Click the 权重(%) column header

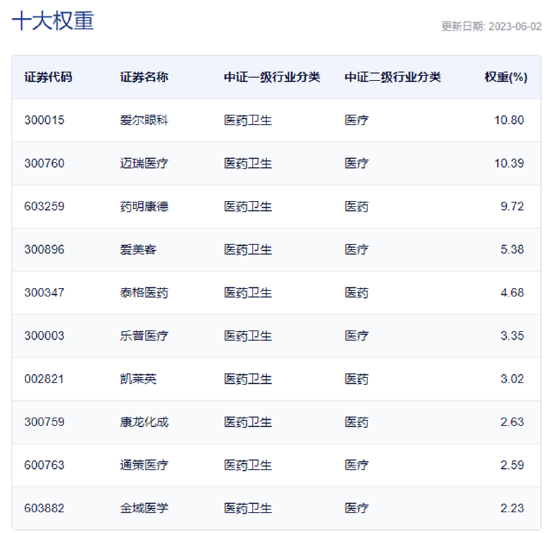506,77
